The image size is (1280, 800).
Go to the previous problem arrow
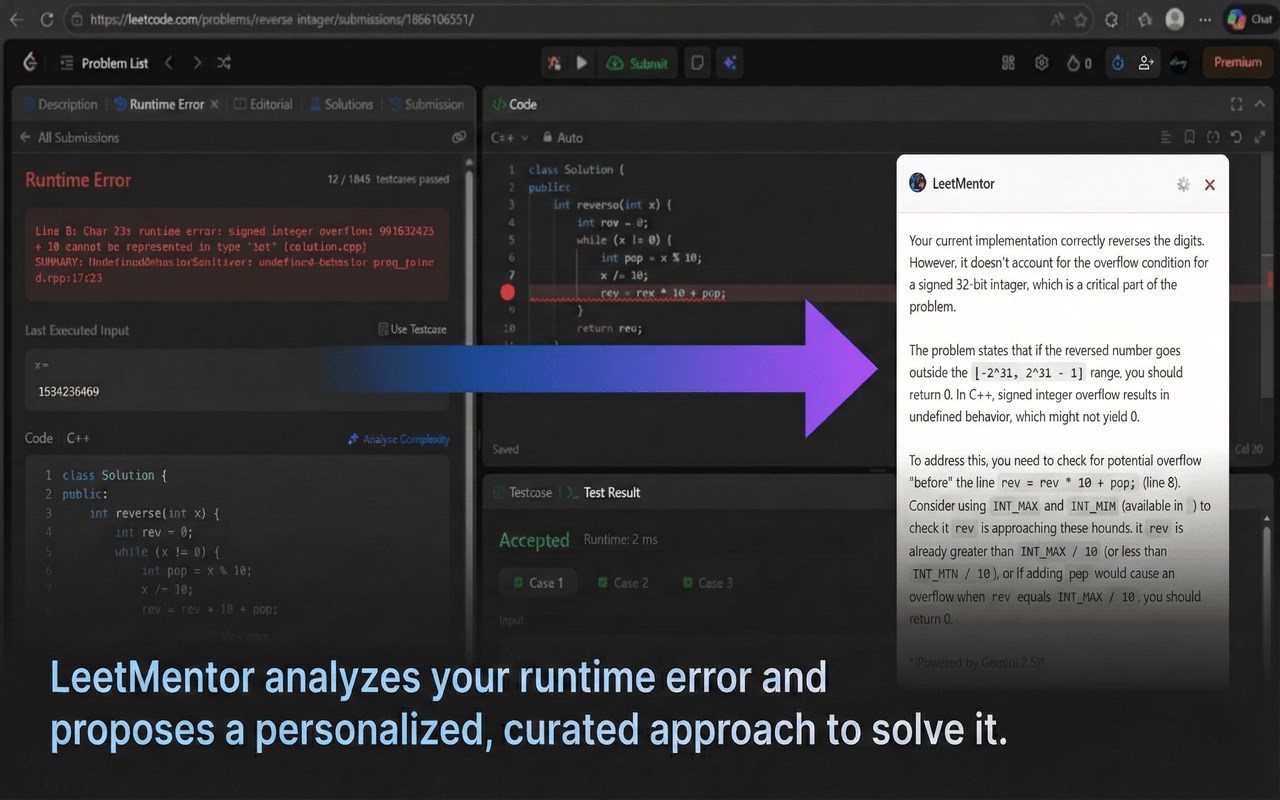point(169,63)
